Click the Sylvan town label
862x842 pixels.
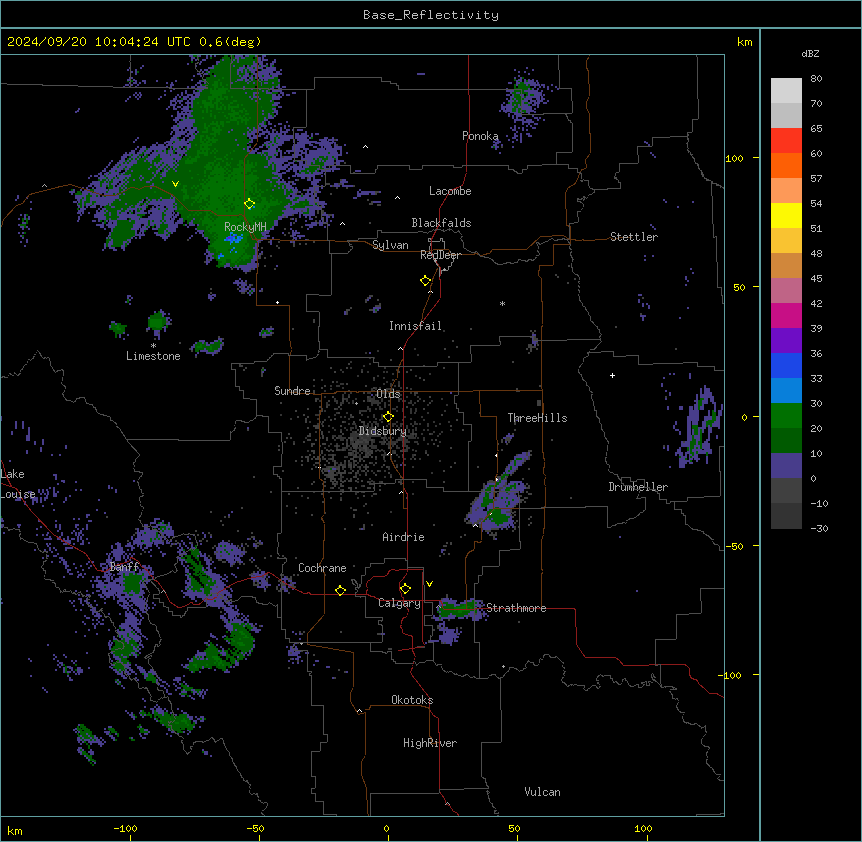(390, 245)
